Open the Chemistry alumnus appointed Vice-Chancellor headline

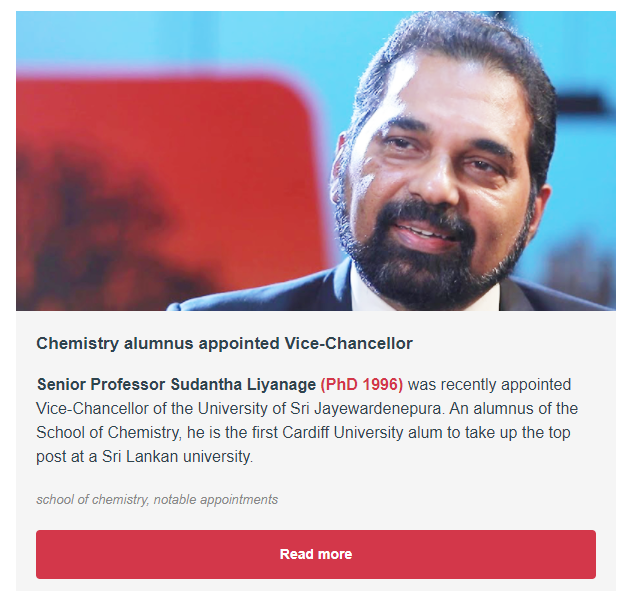tap(224, 343)
